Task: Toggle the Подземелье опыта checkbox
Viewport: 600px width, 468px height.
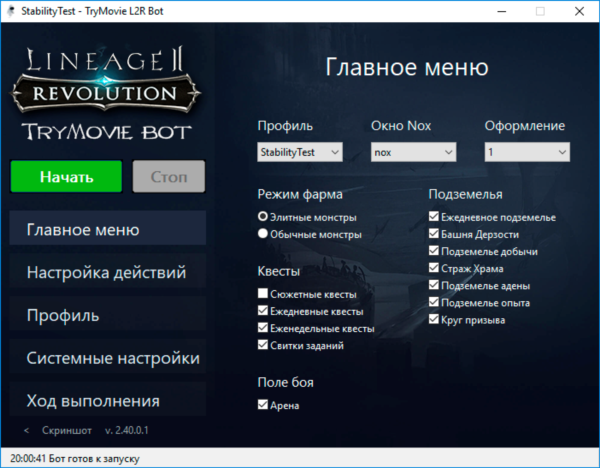Action: point(434,302)
